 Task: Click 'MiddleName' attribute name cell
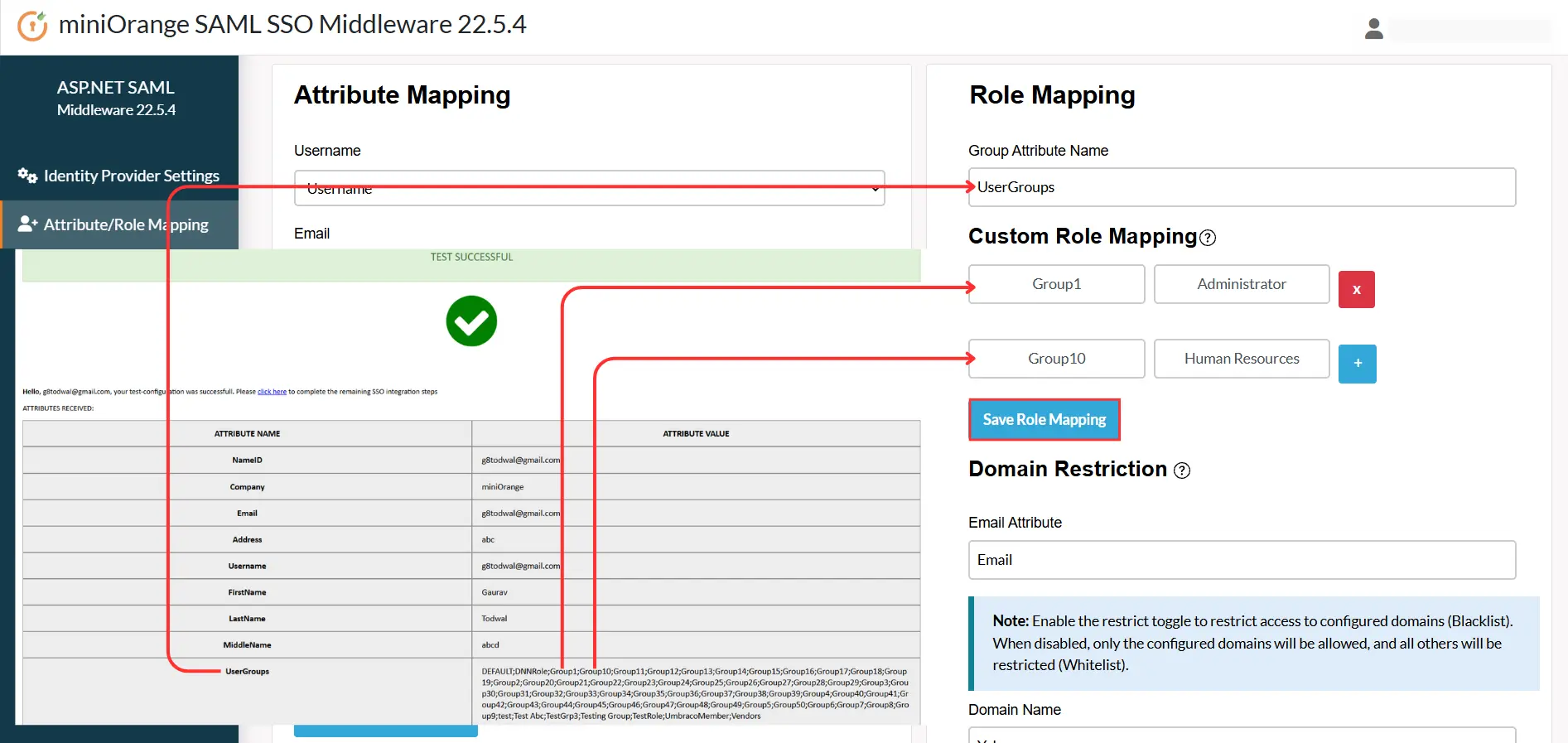247,645
